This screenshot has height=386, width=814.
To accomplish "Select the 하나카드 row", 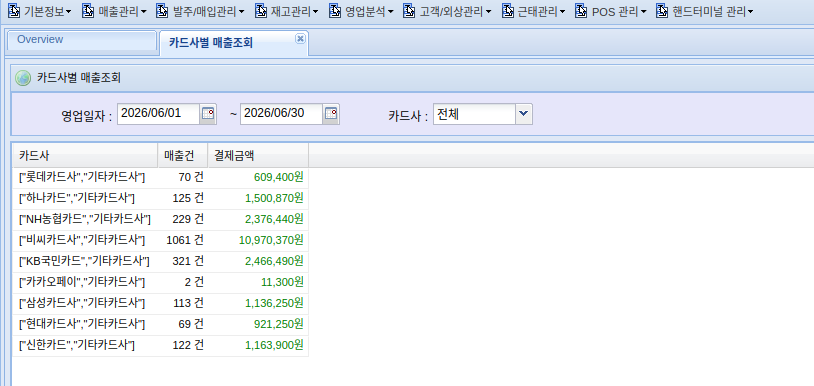I will [x=160, y=199].
